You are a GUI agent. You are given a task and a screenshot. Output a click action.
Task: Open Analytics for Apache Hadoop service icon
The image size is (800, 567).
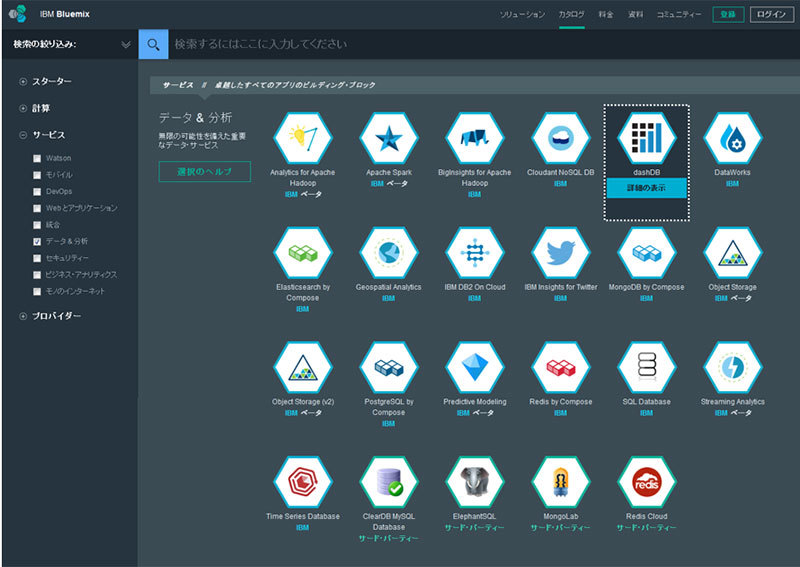click(303, 138)
